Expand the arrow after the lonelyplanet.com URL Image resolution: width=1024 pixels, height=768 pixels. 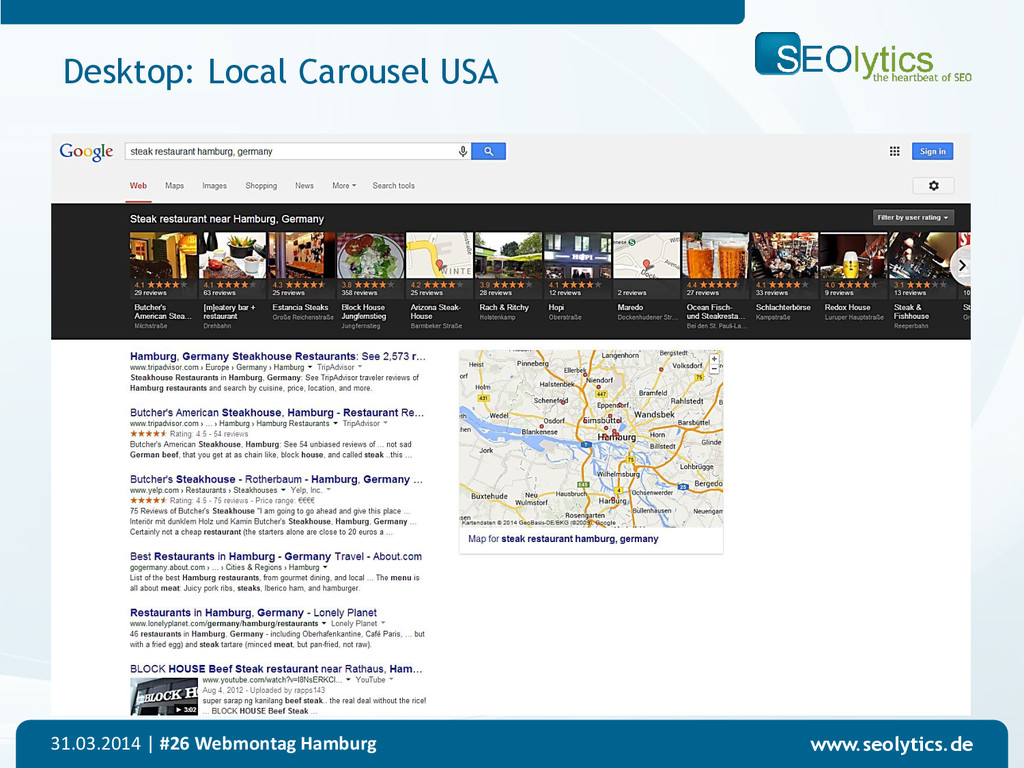[x=324, y=623]
